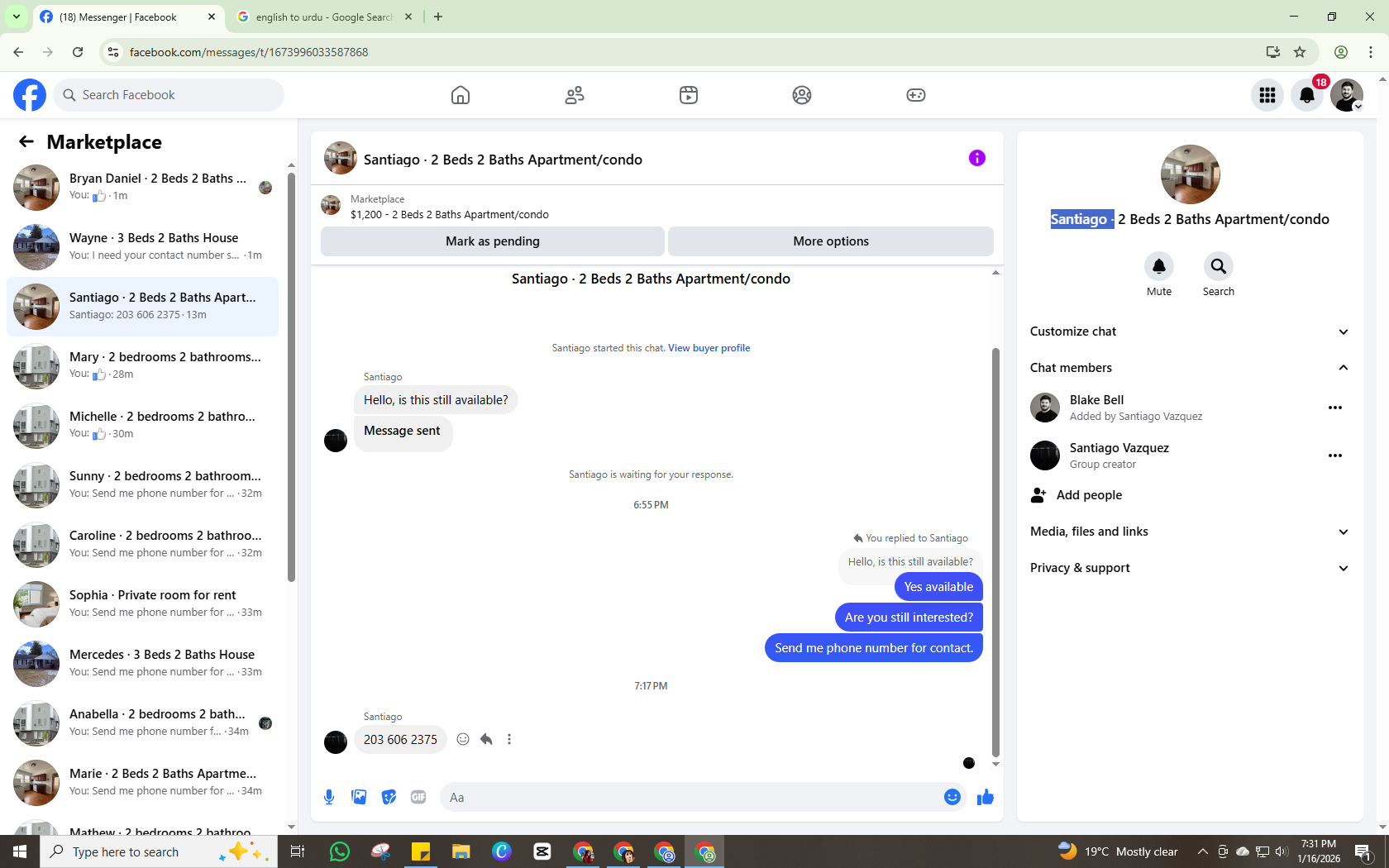Viewport: 1389px width, 868px height.
Task: Open Wayne 3 Beds 2 Baths House chat
Action: point(143,247)
